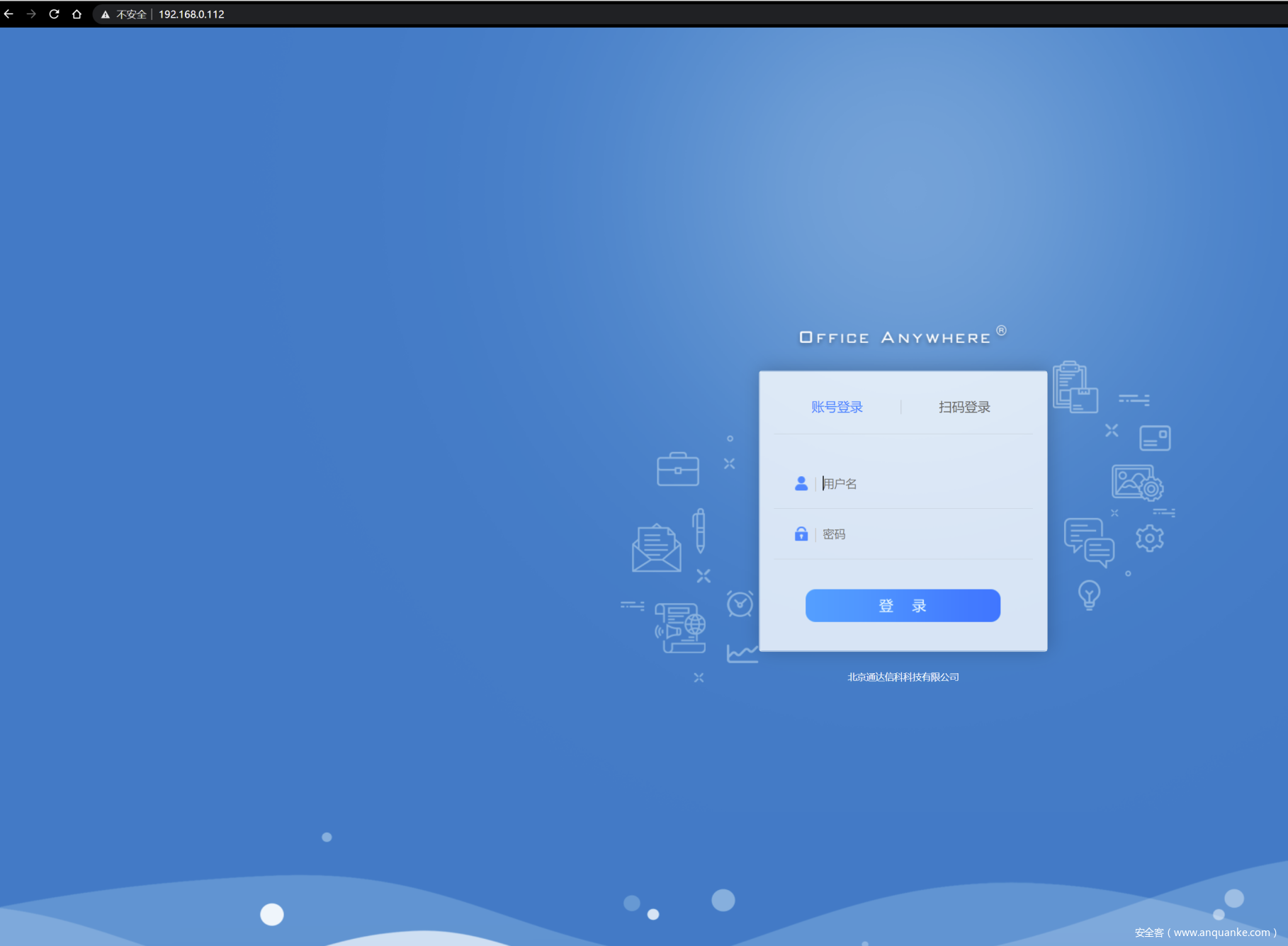Viewport: 1288px width, 946px height.
Task: Click the gear settings decoration icon
Action: click(x=1149, y=539)
